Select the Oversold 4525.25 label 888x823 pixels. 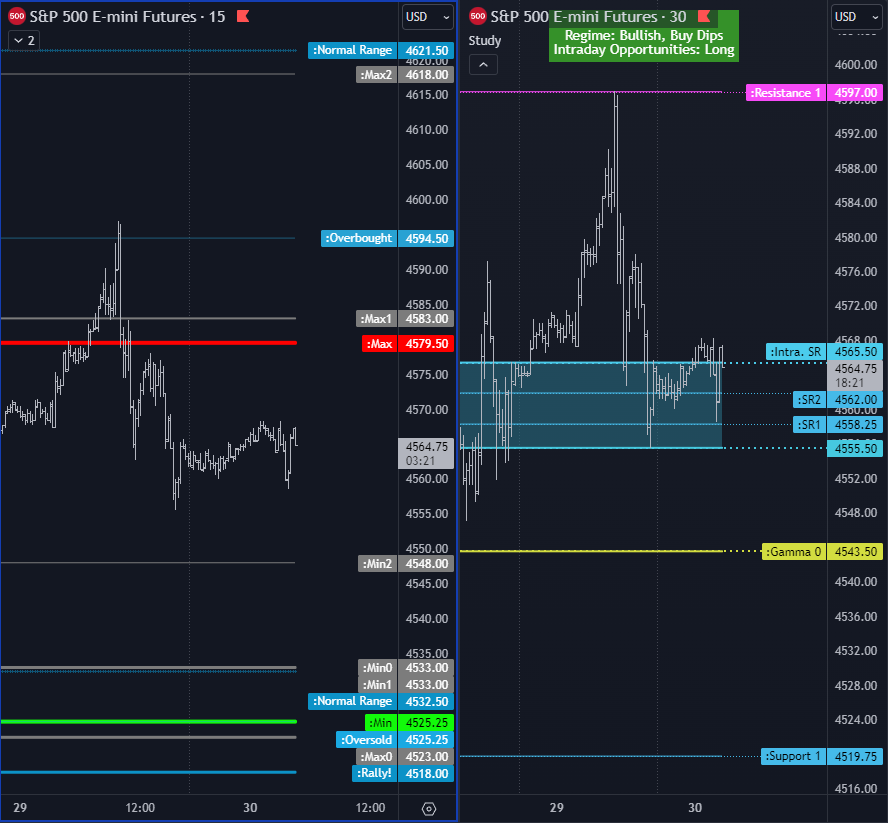point(395,740)
